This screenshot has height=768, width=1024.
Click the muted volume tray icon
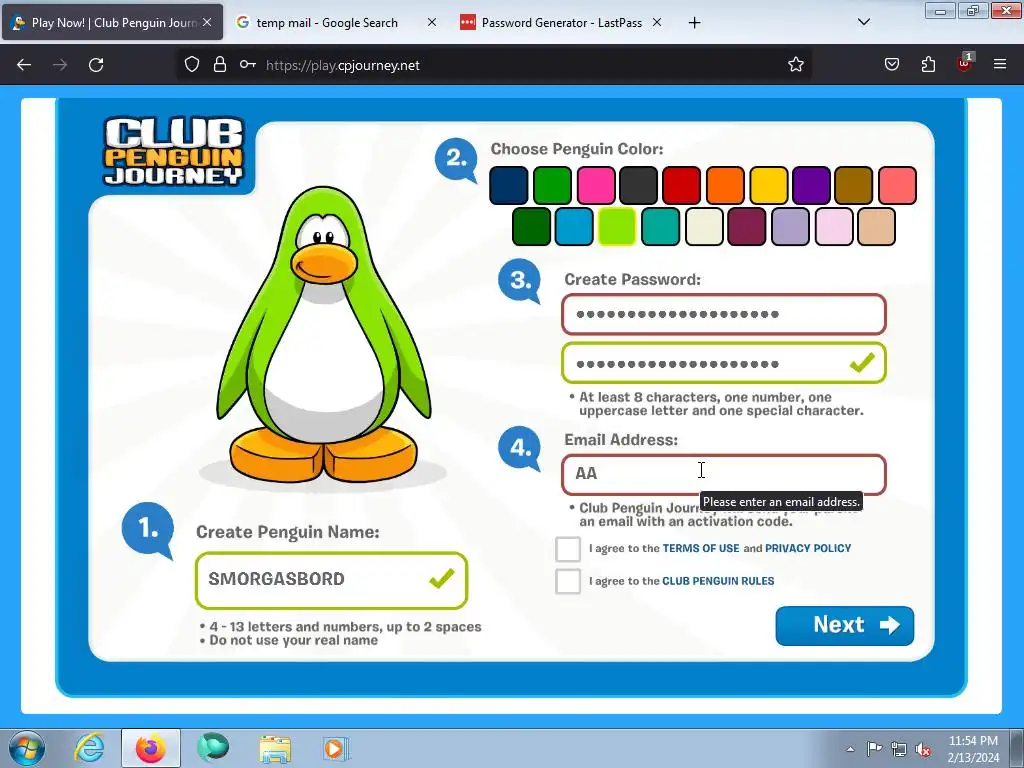click(923, 749)
